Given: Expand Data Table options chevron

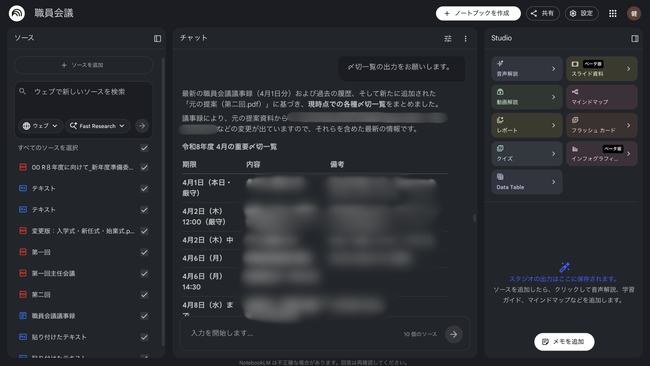Looking at the screenshot, I should 553,182.
